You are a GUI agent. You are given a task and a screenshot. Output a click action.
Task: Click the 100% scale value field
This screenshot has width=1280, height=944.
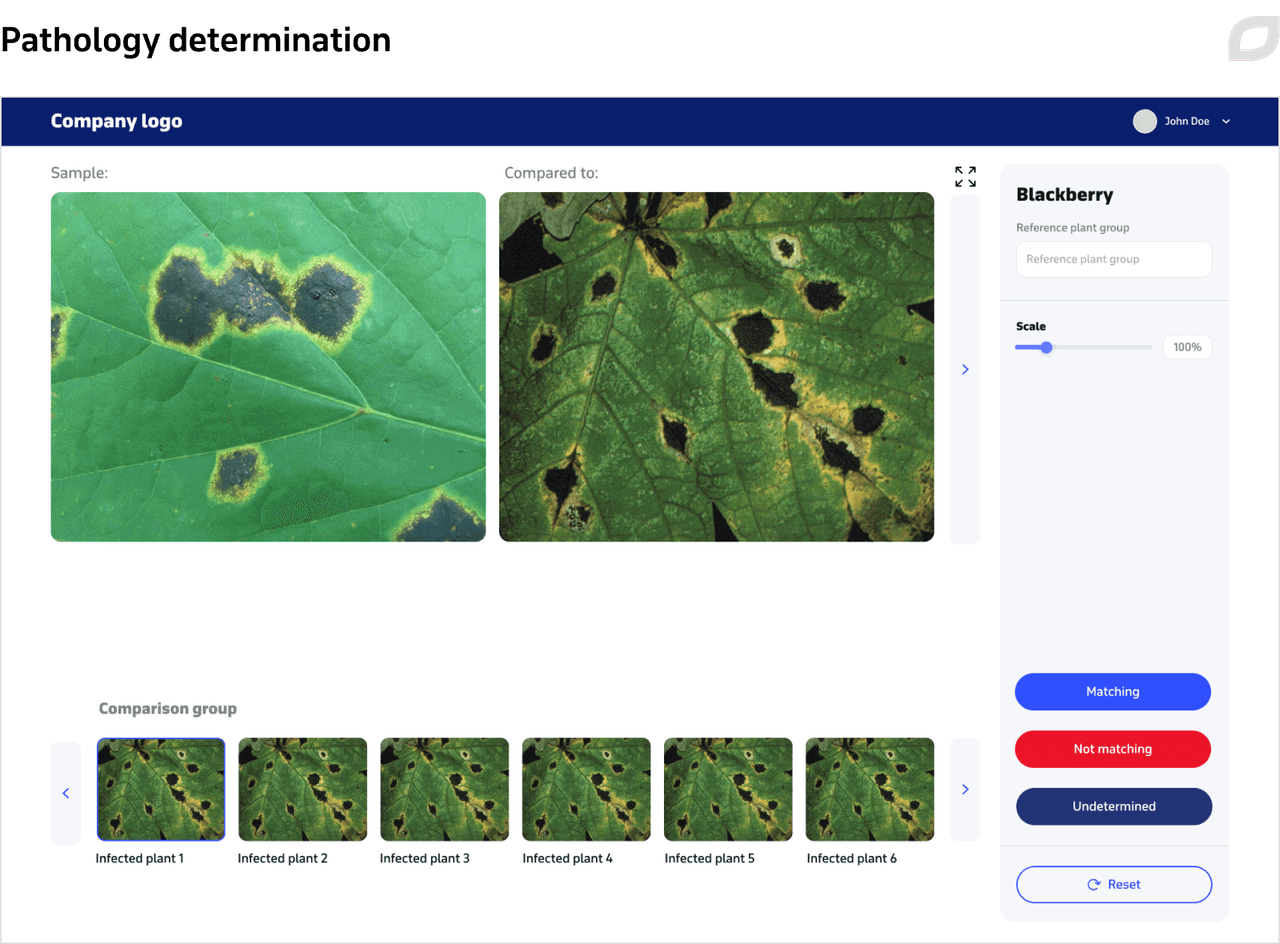[x=1187, y=347]
